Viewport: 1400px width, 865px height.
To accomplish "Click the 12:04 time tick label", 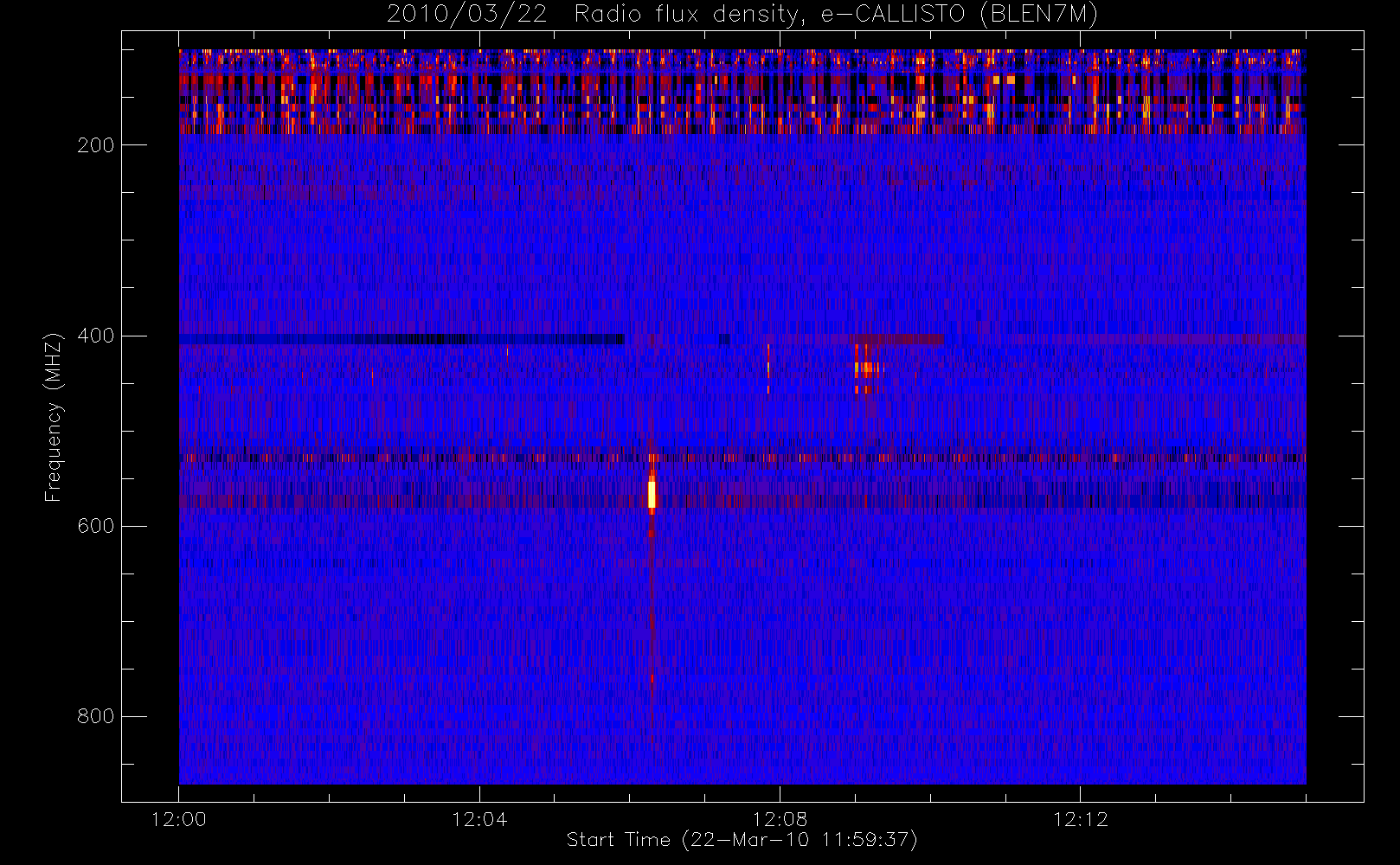I will coord(479,819).
